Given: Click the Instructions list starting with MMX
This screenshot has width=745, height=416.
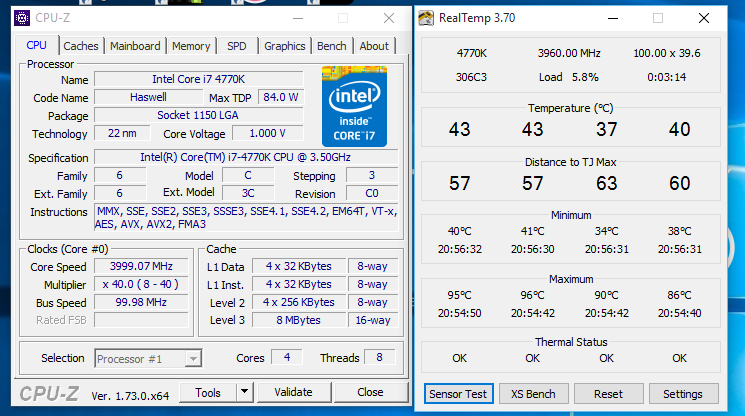Looking at the screenshot, I should pos(246,217).
